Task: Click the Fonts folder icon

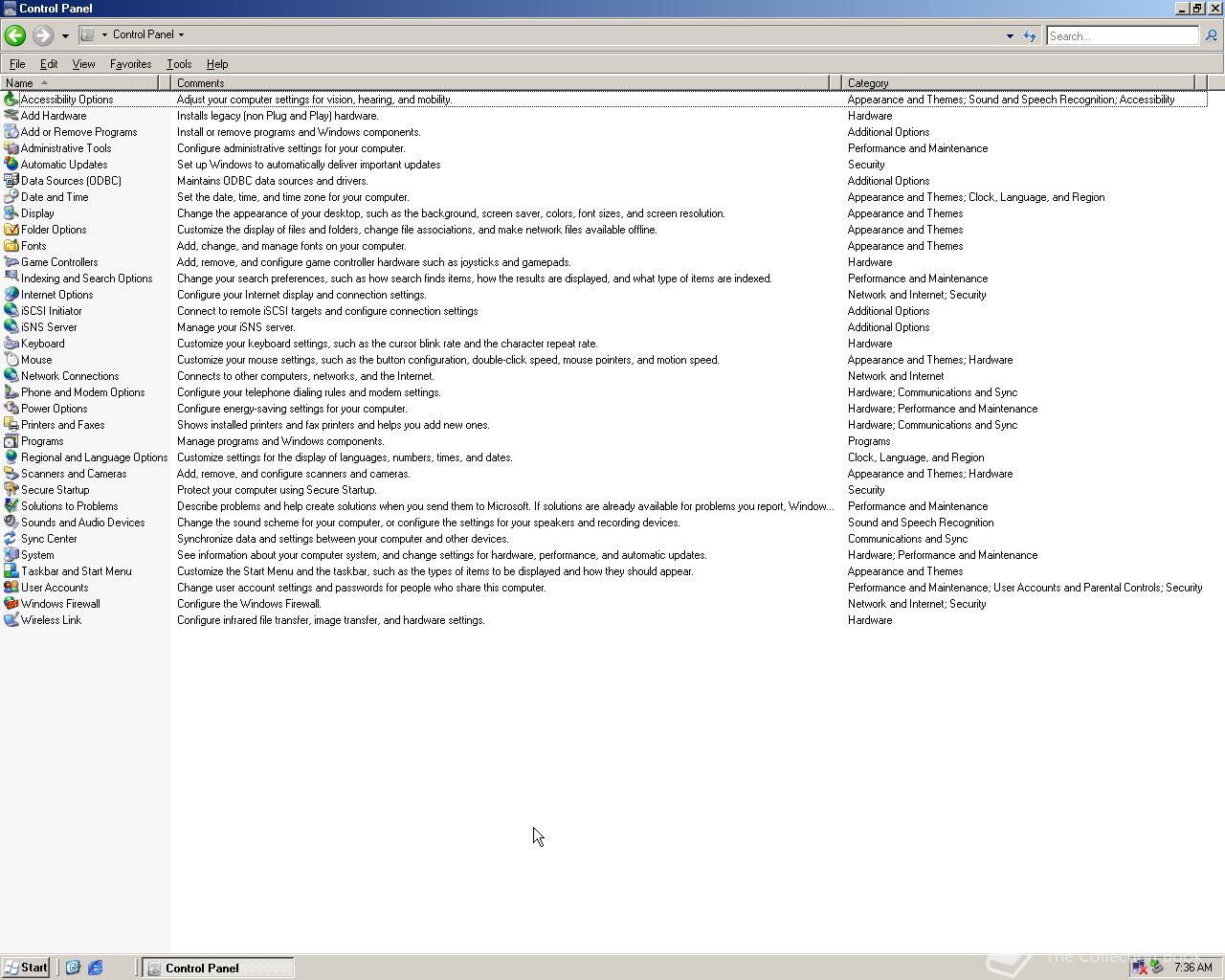Action: (11, 246)
